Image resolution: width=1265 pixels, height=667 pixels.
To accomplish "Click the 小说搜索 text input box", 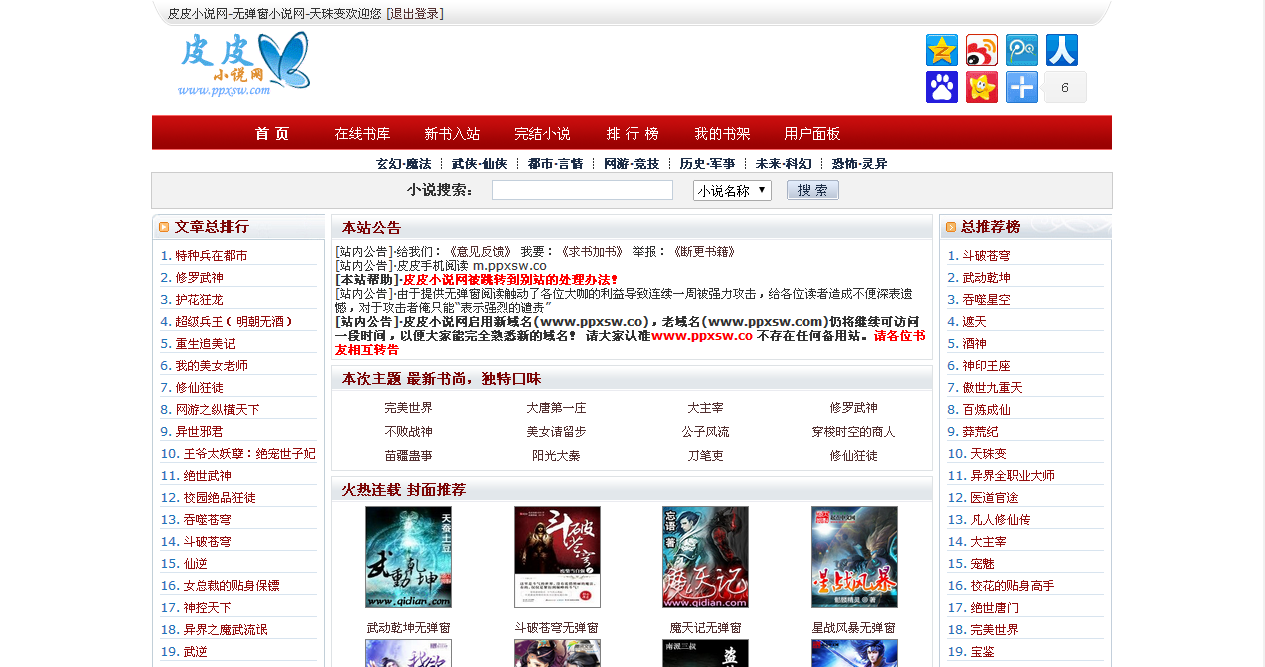I will tap(582, 190).
